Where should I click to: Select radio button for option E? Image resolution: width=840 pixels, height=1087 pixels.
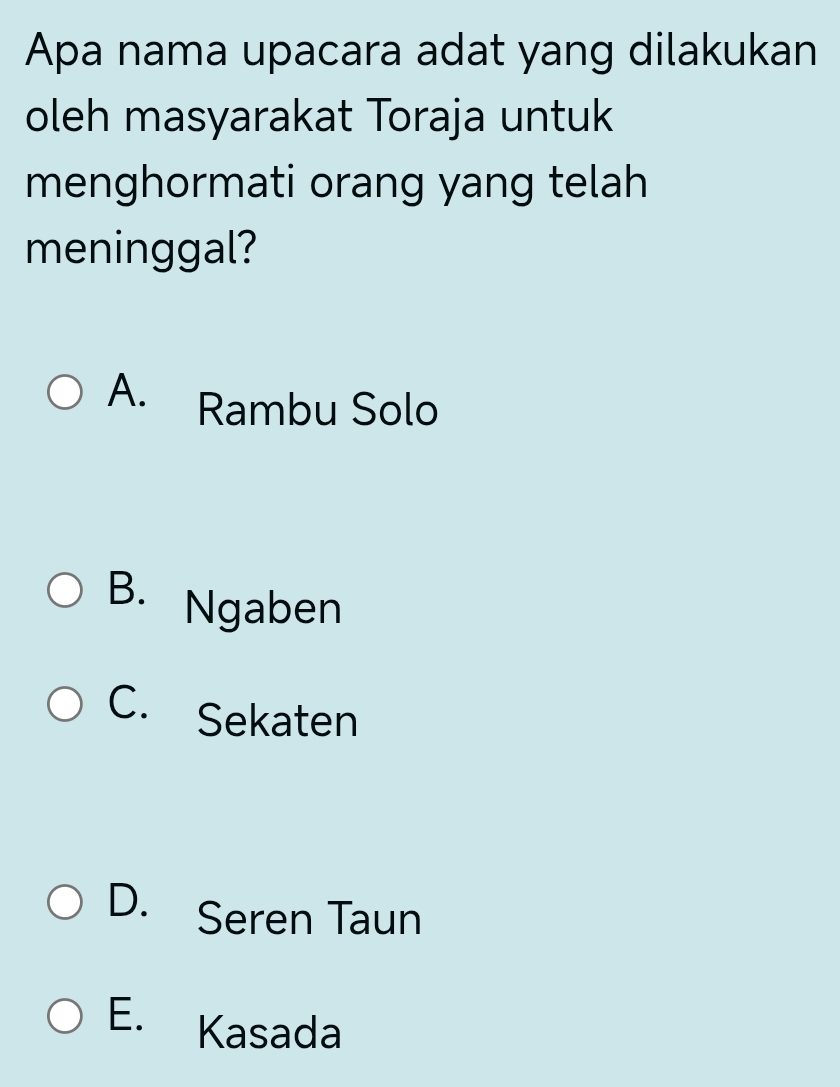point(65,1016)
